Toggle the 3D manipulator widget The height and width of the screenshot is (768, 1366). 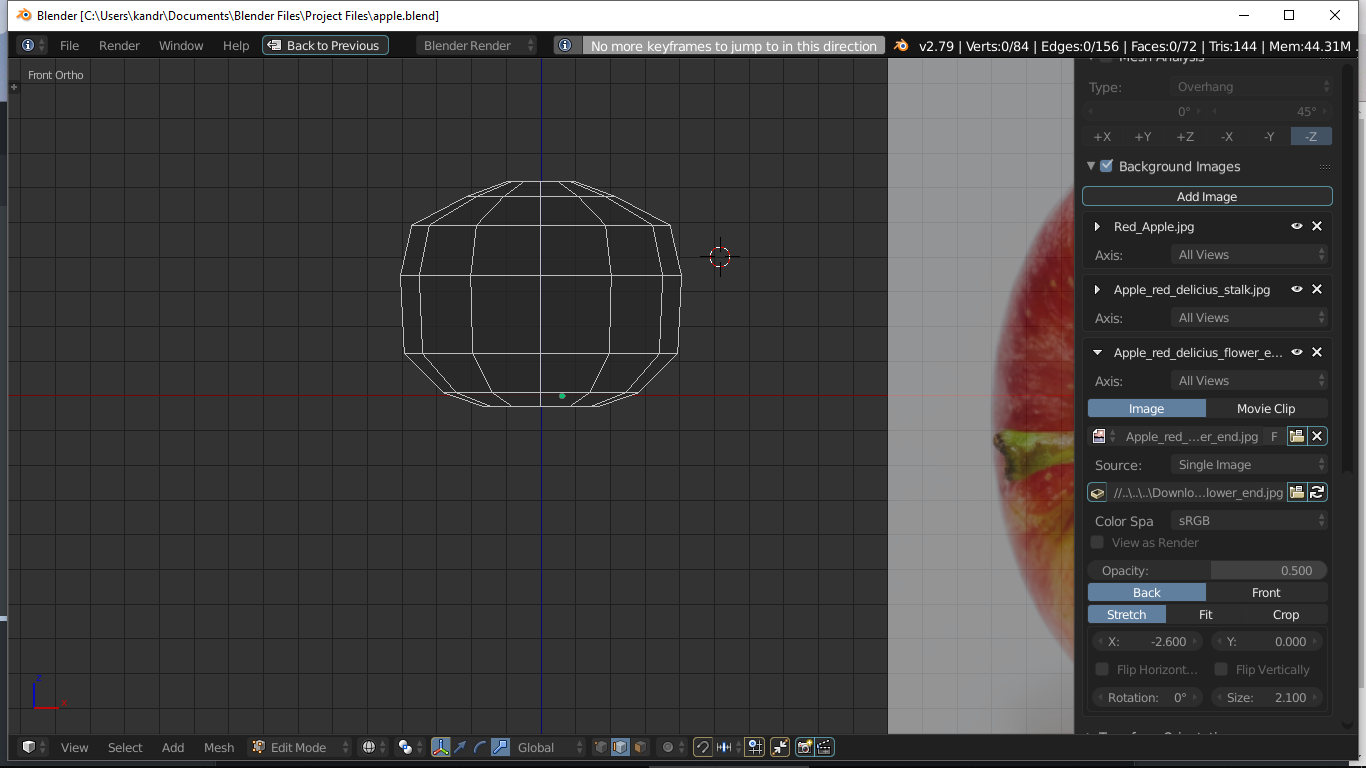click(441, 747)
